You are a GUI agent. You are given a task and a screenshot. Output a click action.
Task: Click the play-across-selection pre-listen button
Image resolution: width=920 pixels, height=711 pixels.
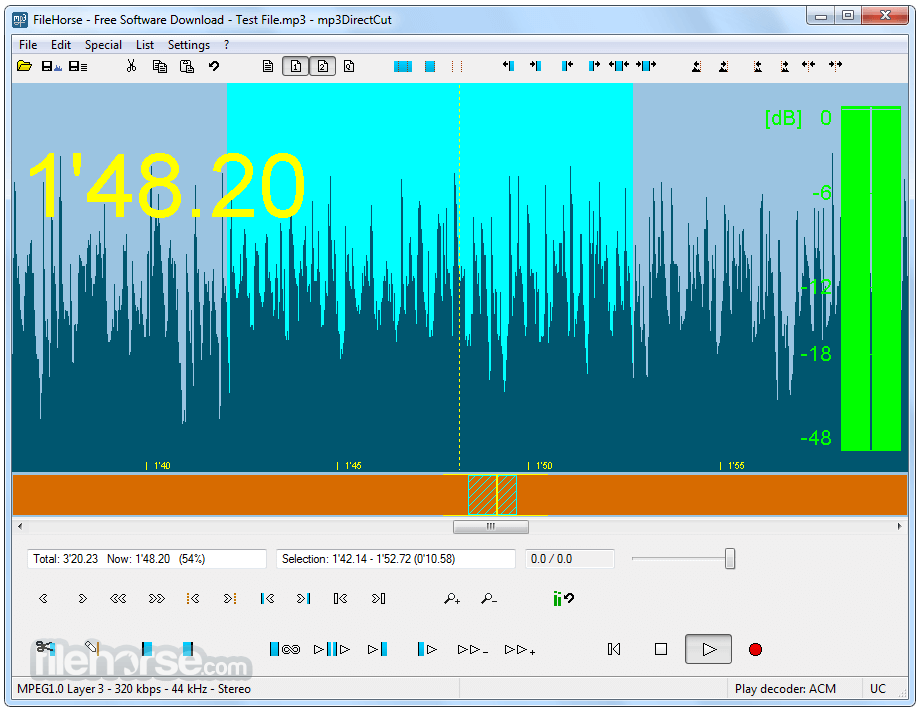(332, 649)
